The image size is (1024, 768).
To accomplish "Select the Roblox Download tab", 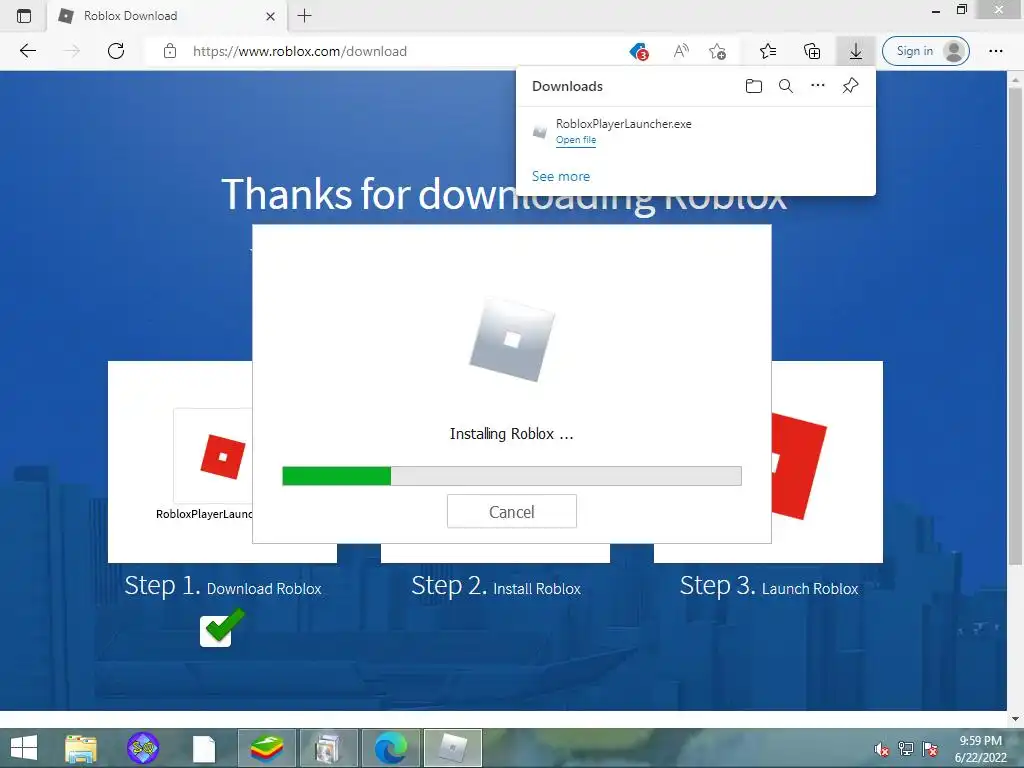I will click(168, 16).
